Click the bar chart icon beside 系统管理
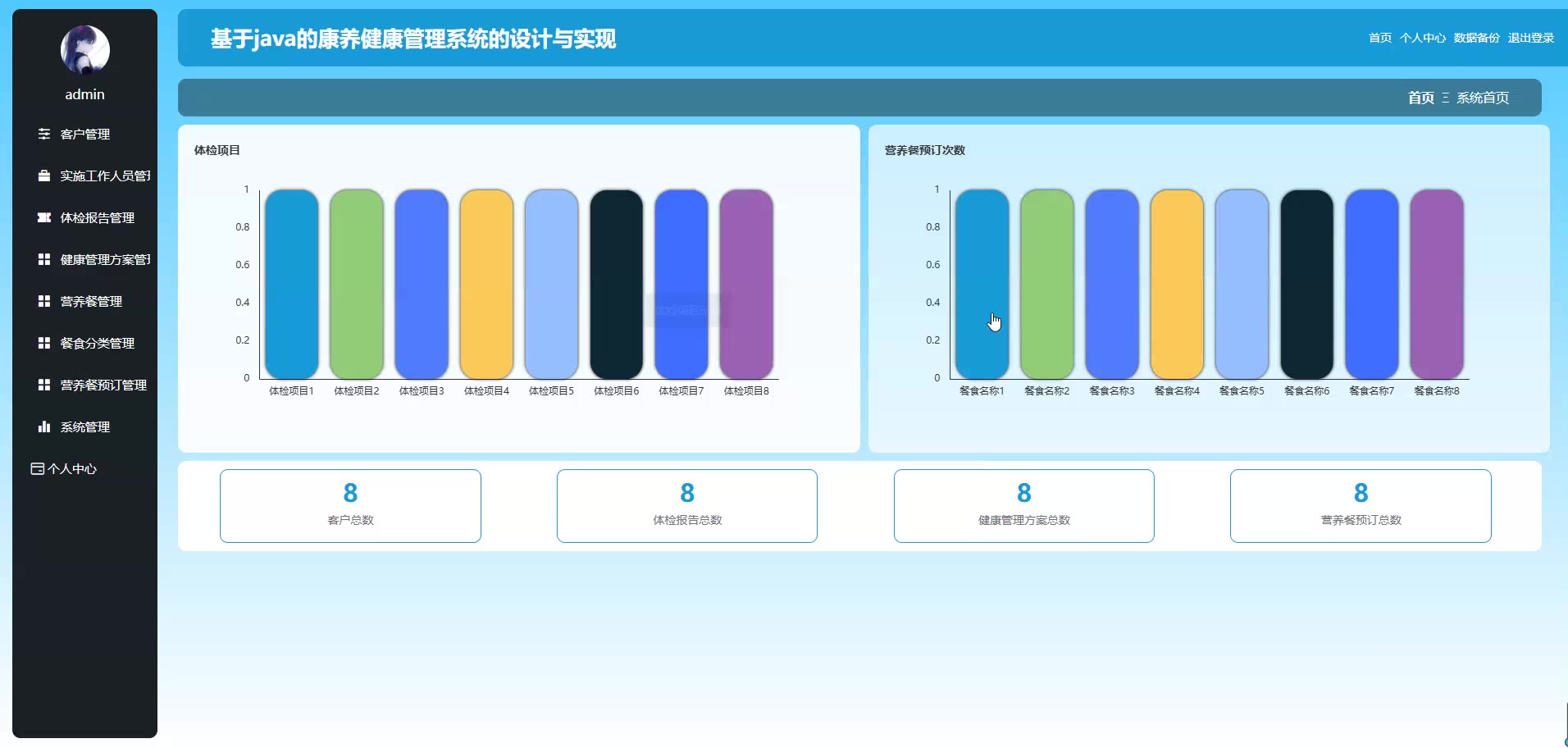 (x=44, y=426)
